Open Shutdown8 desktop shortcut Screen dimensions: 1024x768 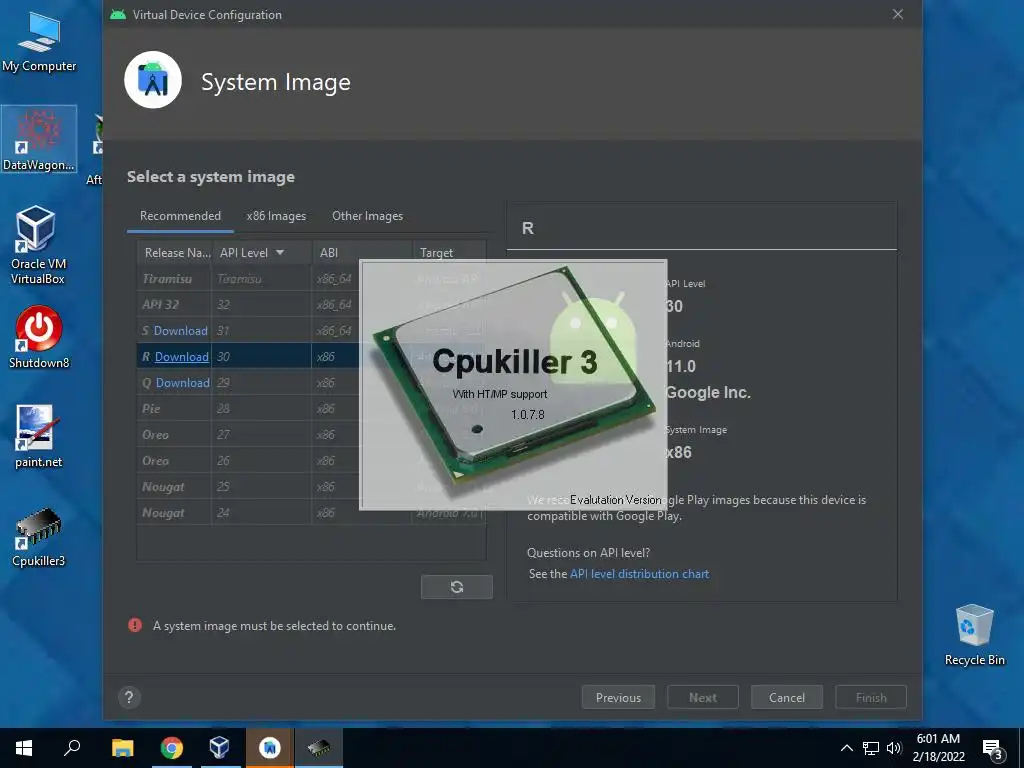pos(39,338)
